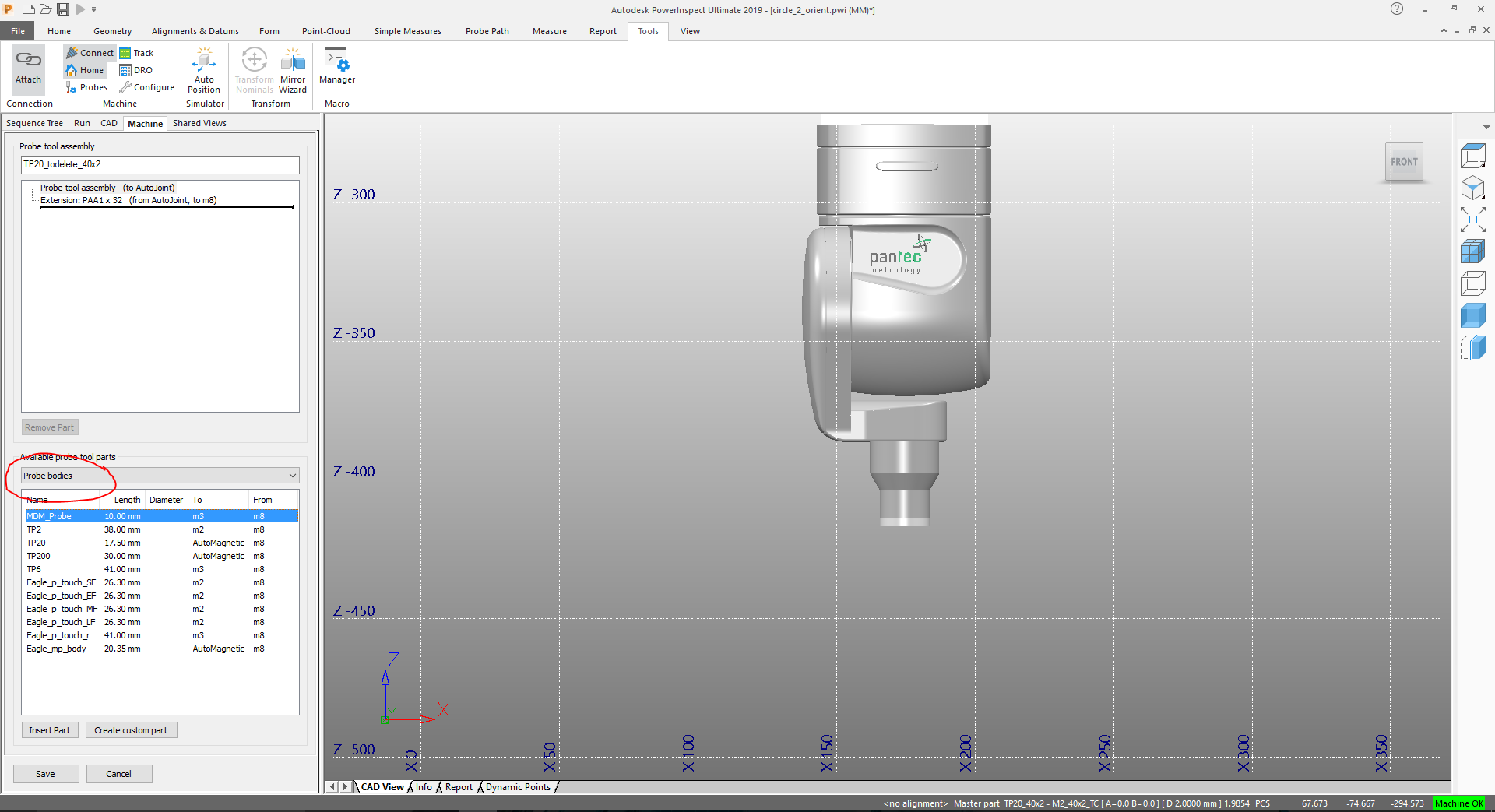The height and width of the screenshot is (812, 1495).
Task: Click the Create custom part button
Action: pos(131,729)
